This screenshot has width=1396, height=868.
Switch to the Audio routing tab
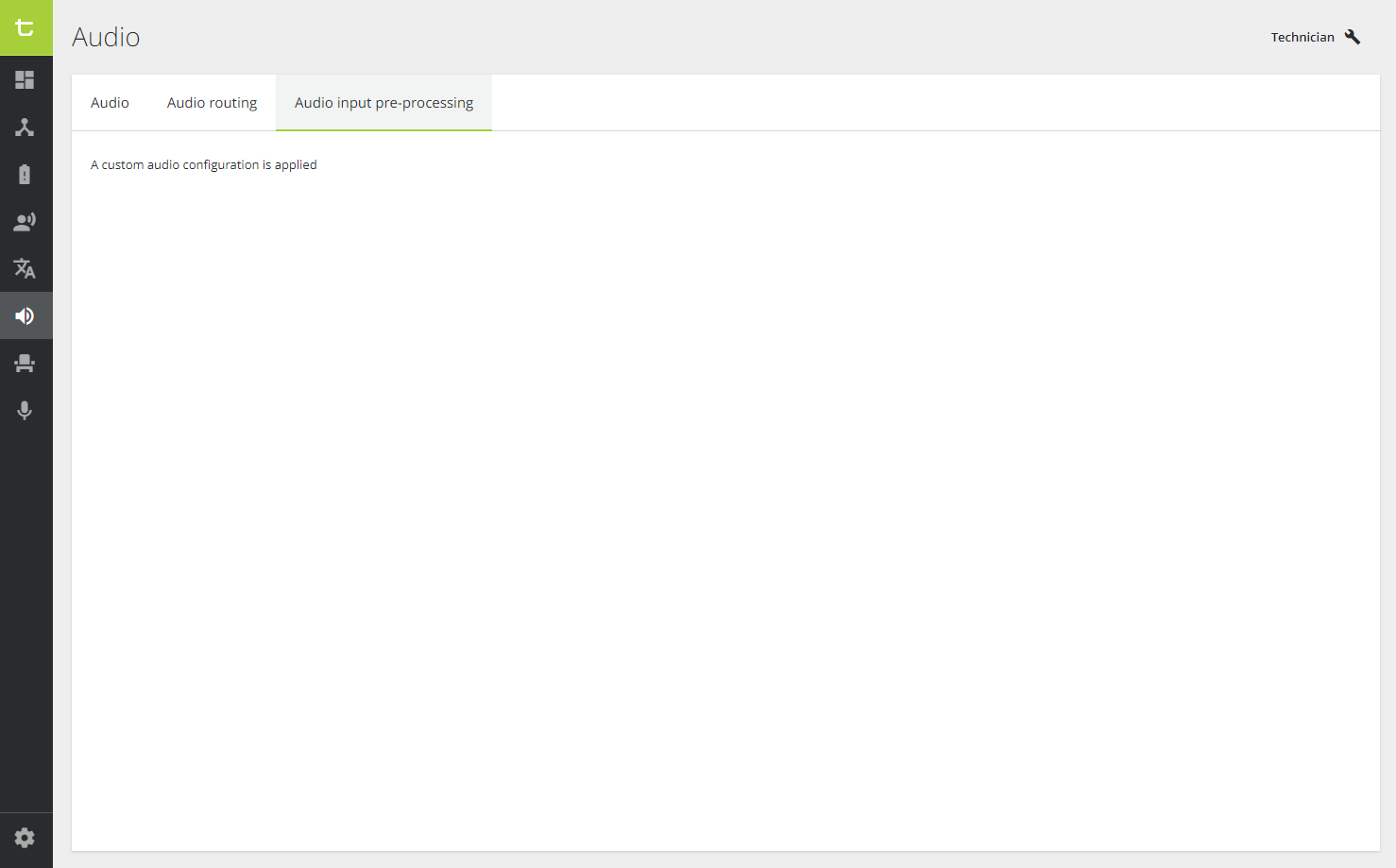(212, 103)
